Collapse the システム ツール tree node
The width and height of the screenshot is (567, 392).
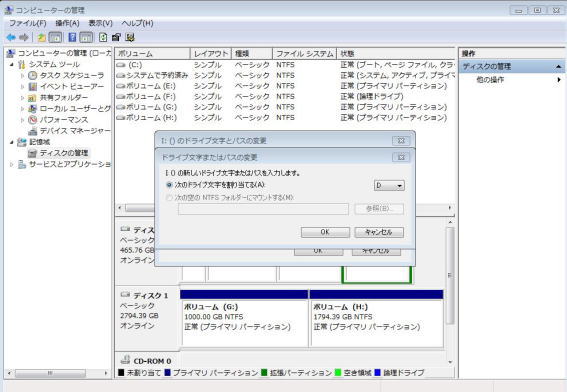[12, 65]
